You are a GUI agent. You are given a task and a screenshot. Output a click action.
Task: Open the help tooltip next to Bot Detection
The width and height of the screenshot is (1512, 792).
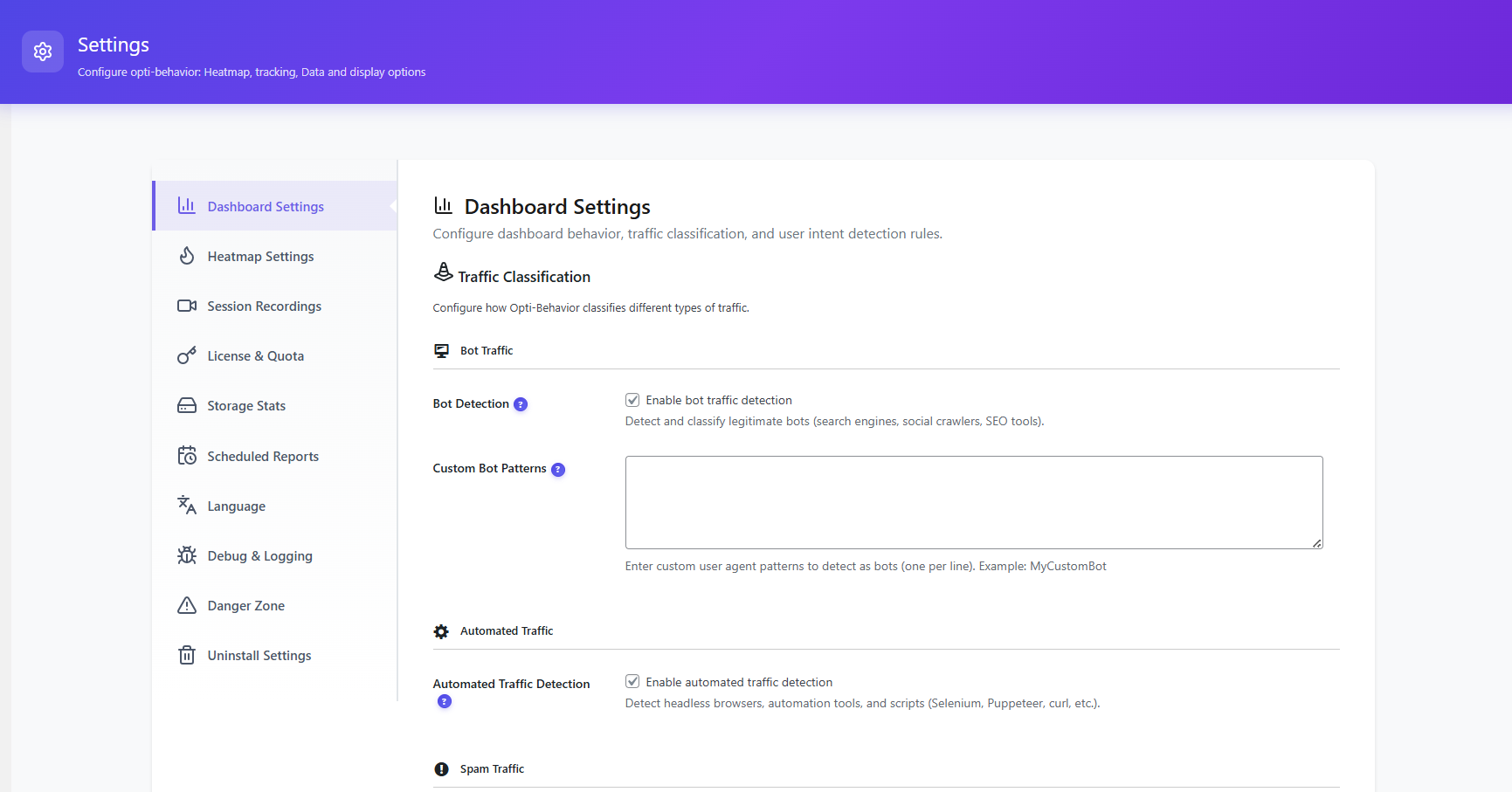[x=521, y=403]
